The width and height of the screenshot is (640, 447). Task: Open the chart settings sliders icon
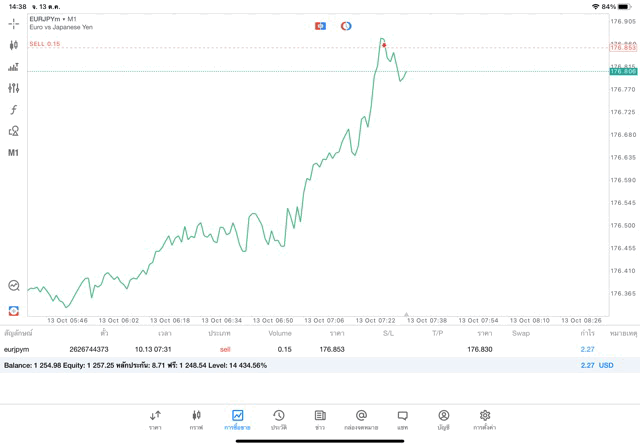coord(13,88)
